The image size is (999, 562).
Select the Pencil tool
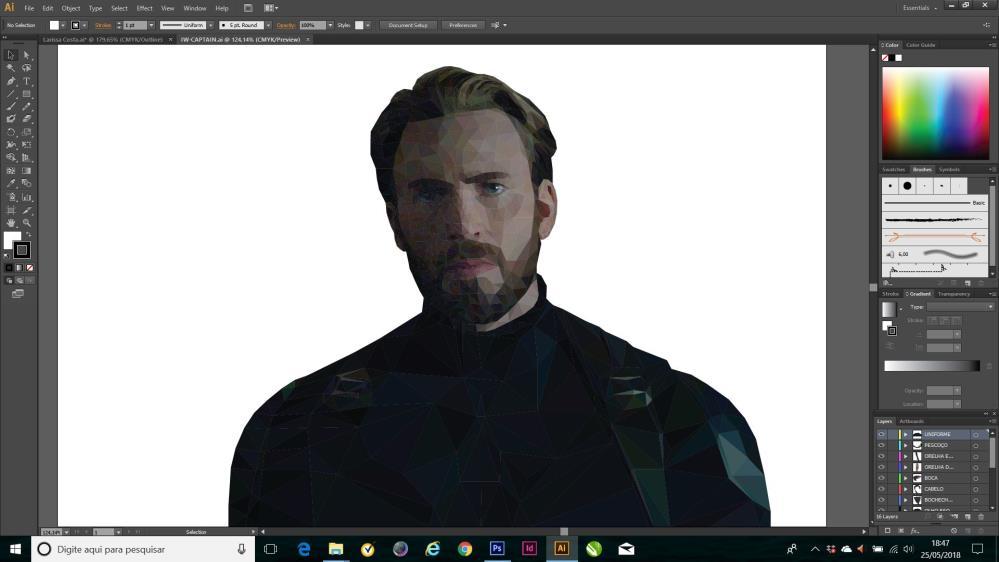(27, 106)
